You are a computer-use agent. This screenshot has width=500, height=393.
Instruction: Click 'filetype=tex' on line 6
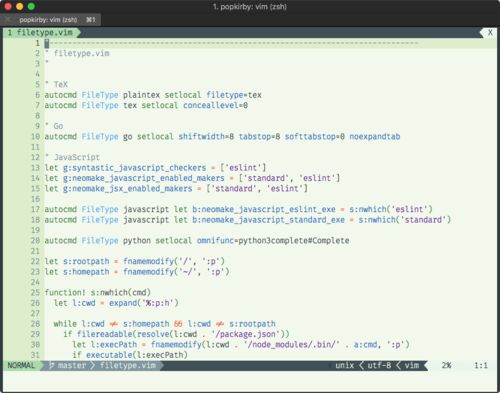[234, 95]
